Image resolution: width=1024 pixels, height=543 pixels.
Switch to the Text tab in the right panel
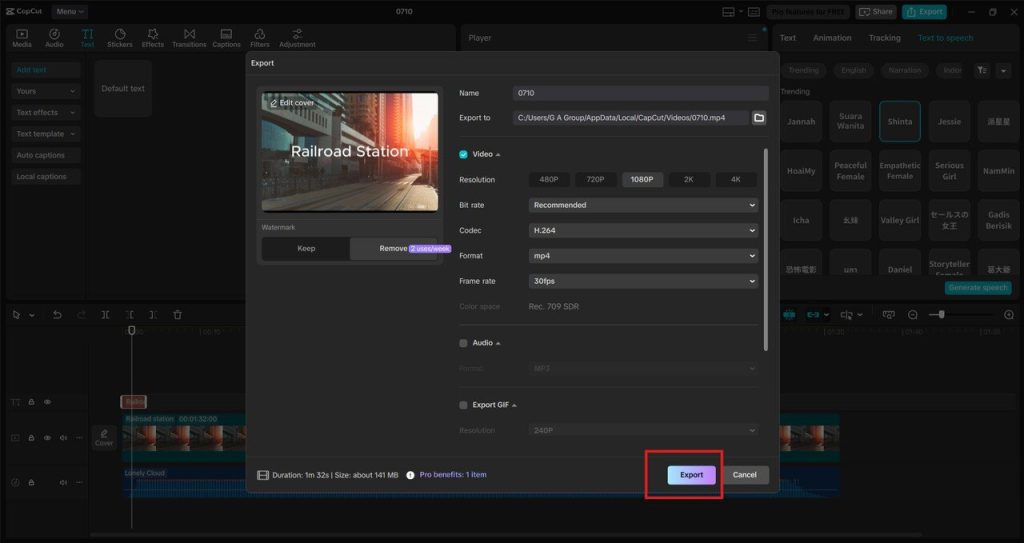pos(788,38)
